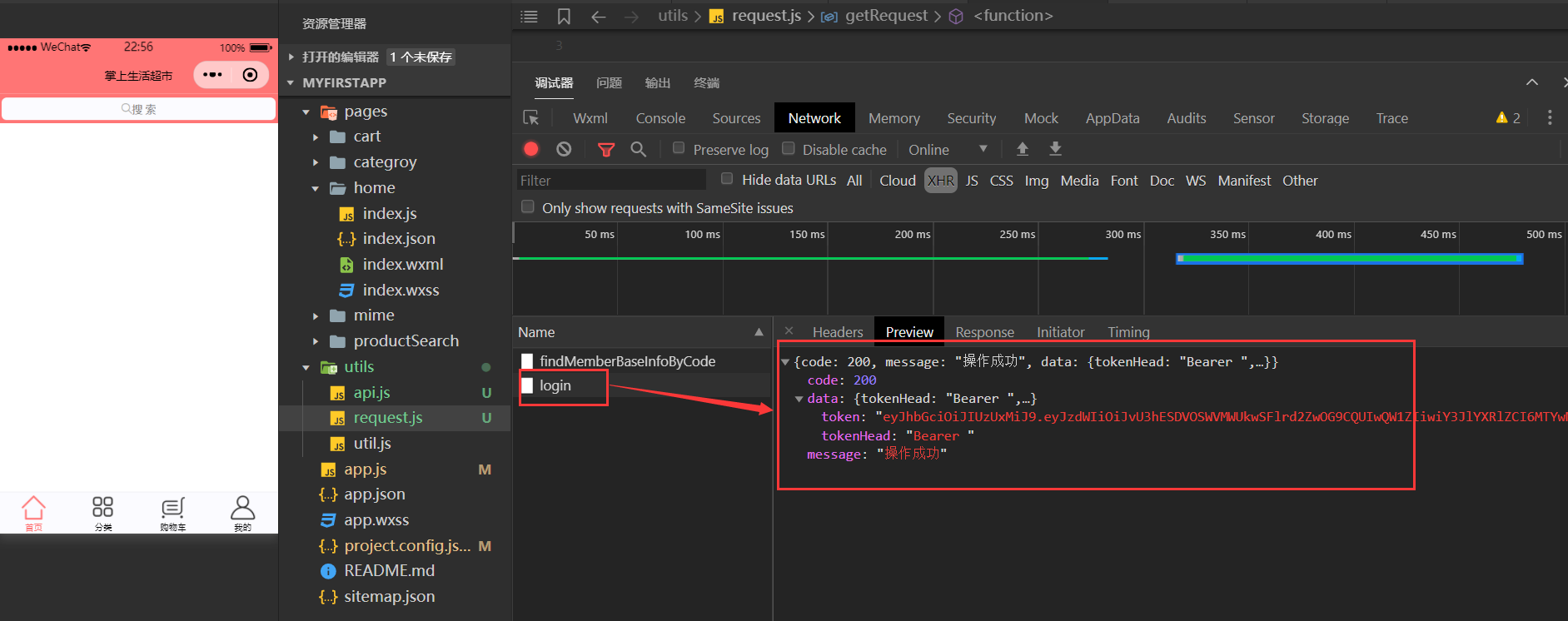The height and width of the screenshot is (621, 1568).
Task: Switch to the Wxml tab
Action: (x=590, y=118)
